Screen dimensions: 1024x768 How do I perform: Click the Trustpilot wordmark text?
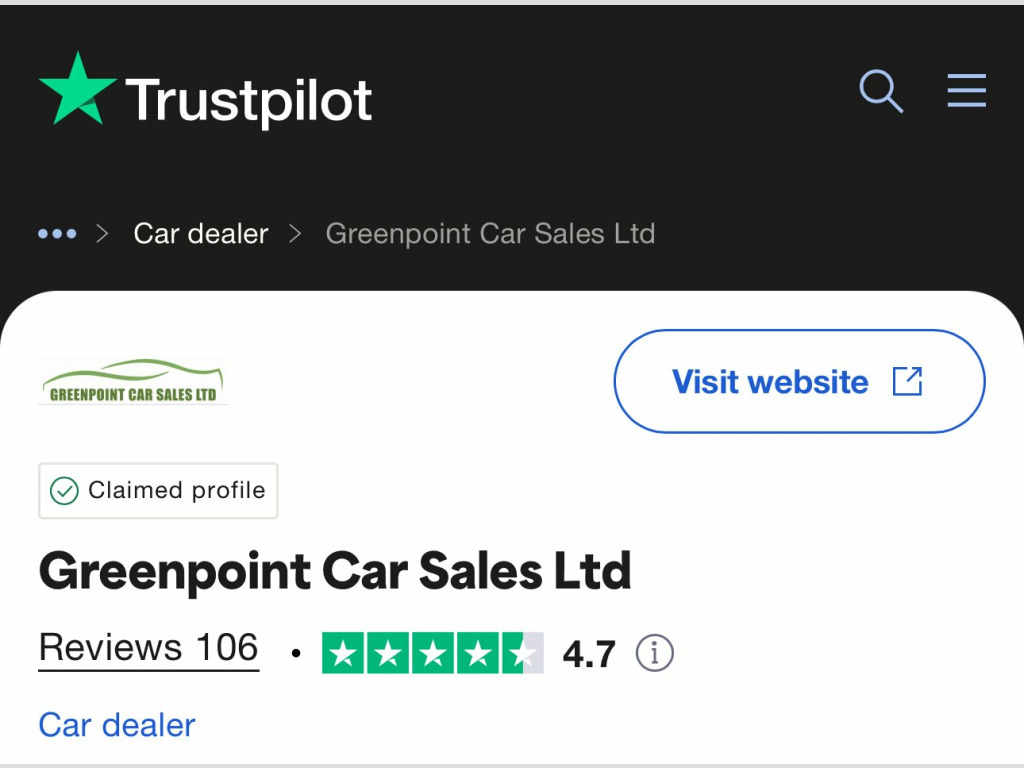(x=248, y=101)
